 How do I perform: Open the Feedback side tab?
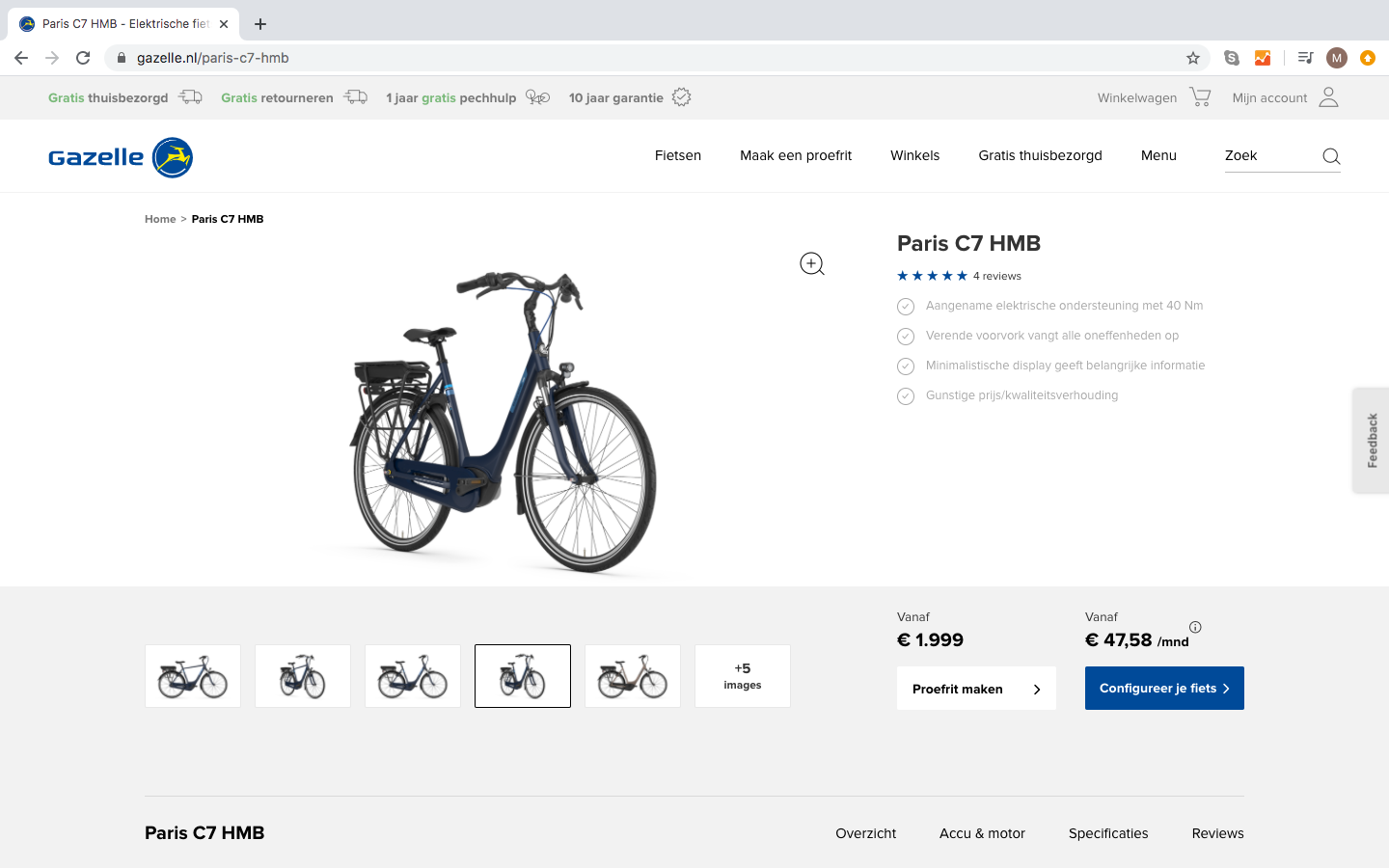(x=1372, y=441)
